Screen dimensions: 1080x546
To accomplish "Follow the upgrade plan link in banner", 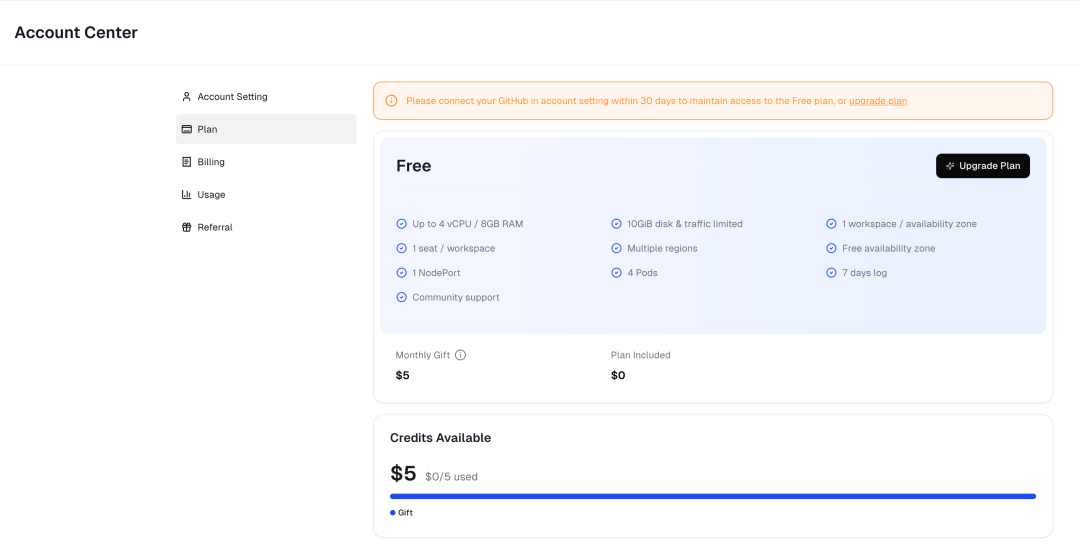I will (x=877, y=101).
